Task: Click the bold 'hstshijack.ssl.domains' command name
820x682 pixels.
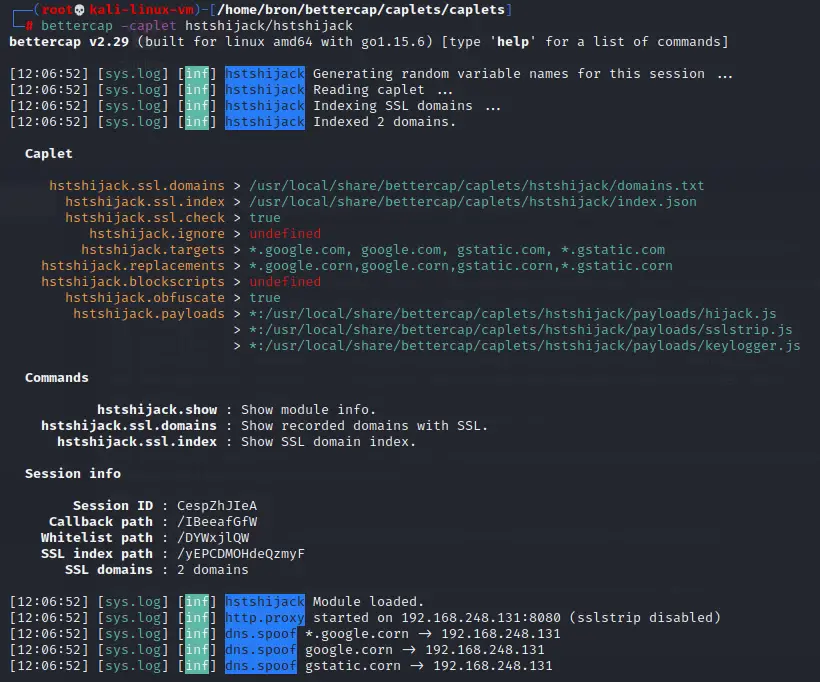Action: (x=129, y=426)
